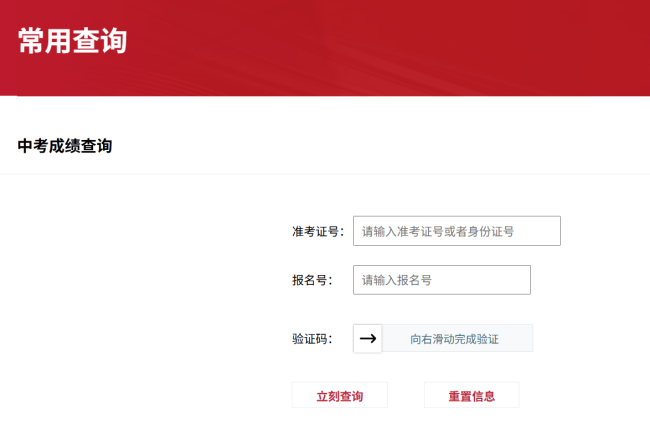Click placeholder text 请输入报名号

pos(397,281)
